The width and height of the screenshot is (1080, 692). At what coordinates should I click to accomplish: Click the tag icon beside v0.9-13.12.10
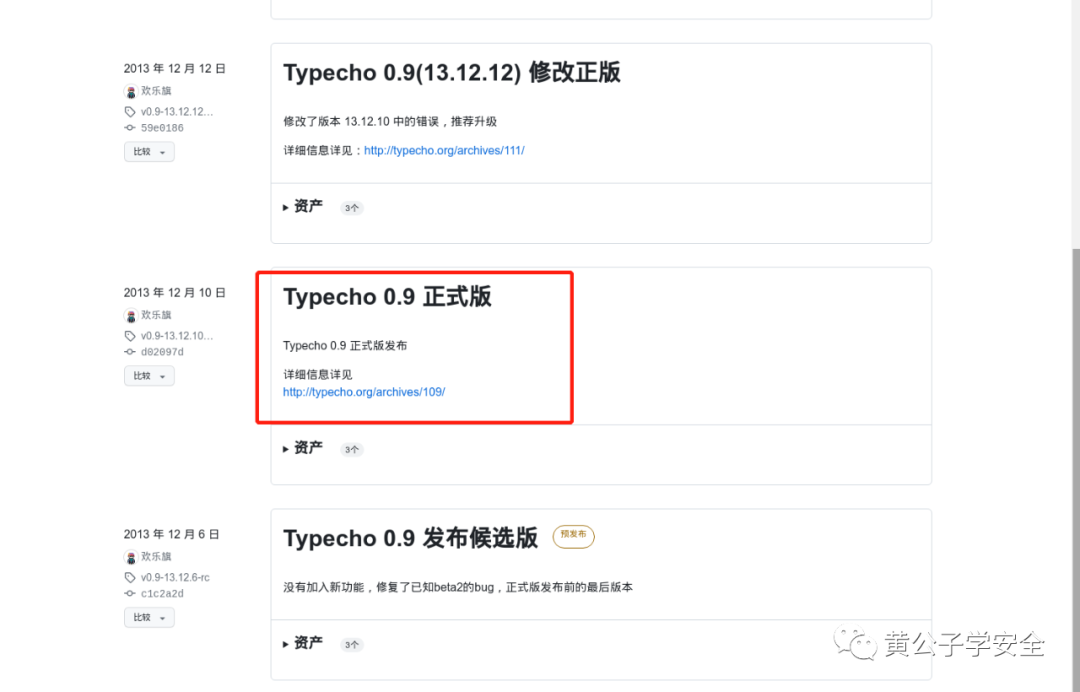click(x=128, y=335)
